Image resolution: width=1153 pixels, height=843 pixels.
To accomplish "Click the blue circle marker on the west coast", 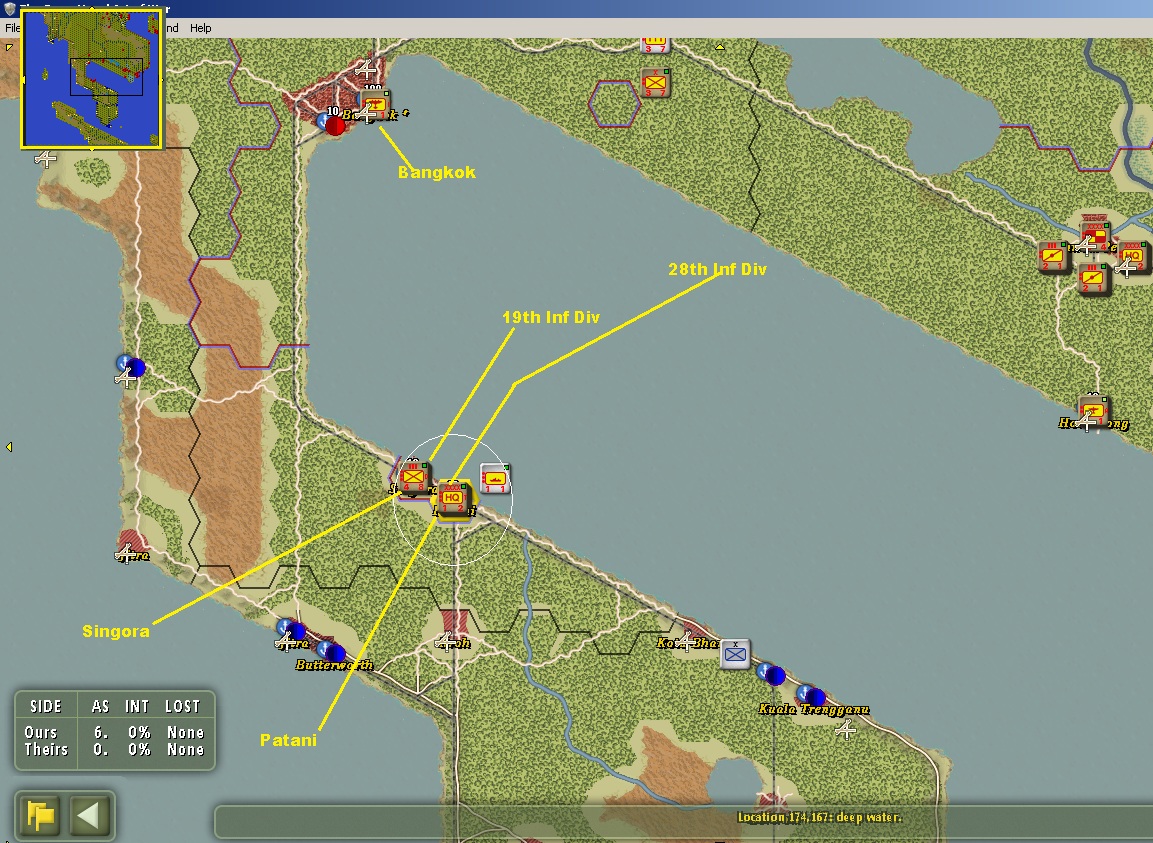I will point(135,366).
